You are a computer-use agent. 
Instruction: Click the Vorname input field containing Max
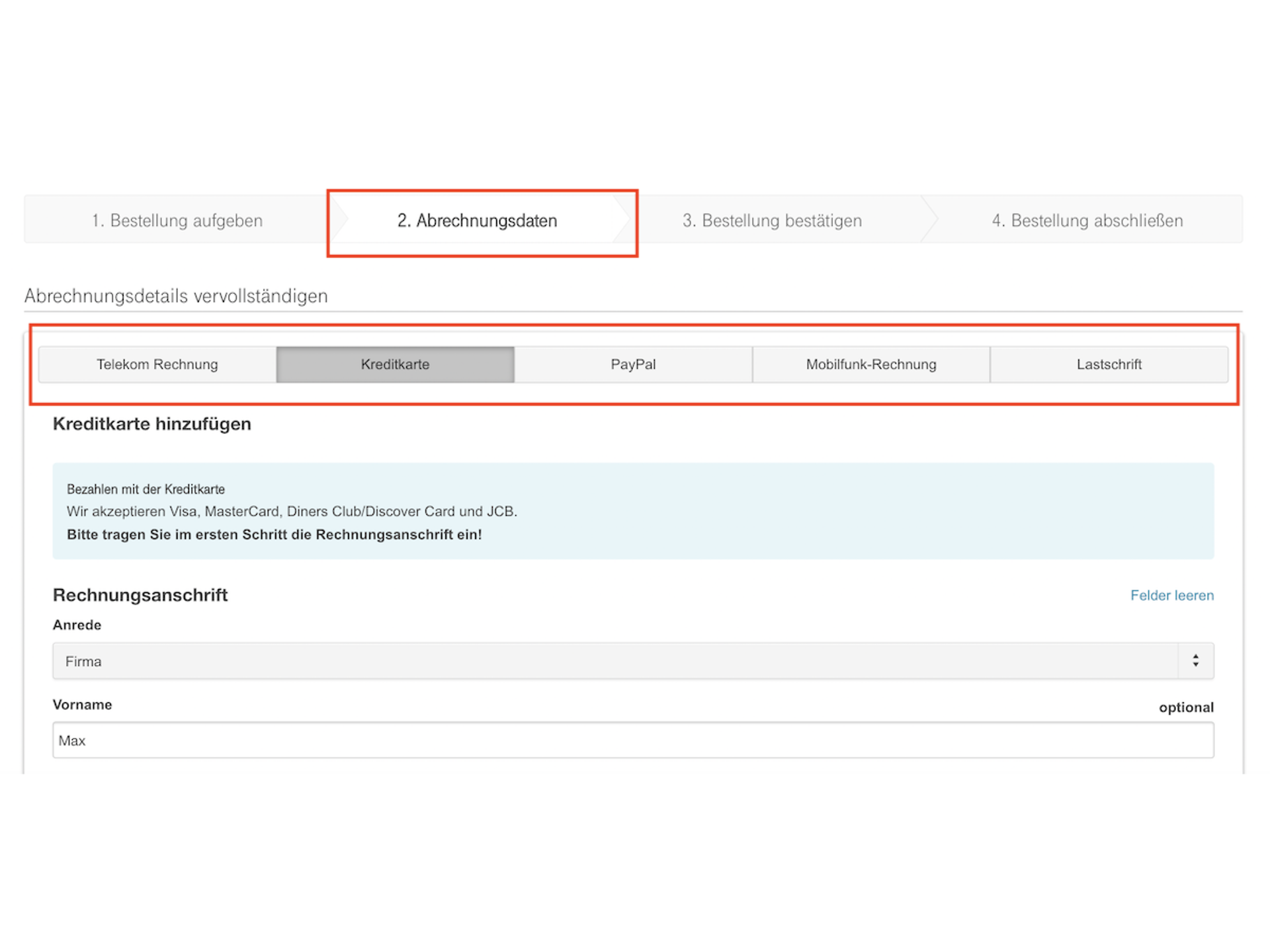tap(633, 740)
